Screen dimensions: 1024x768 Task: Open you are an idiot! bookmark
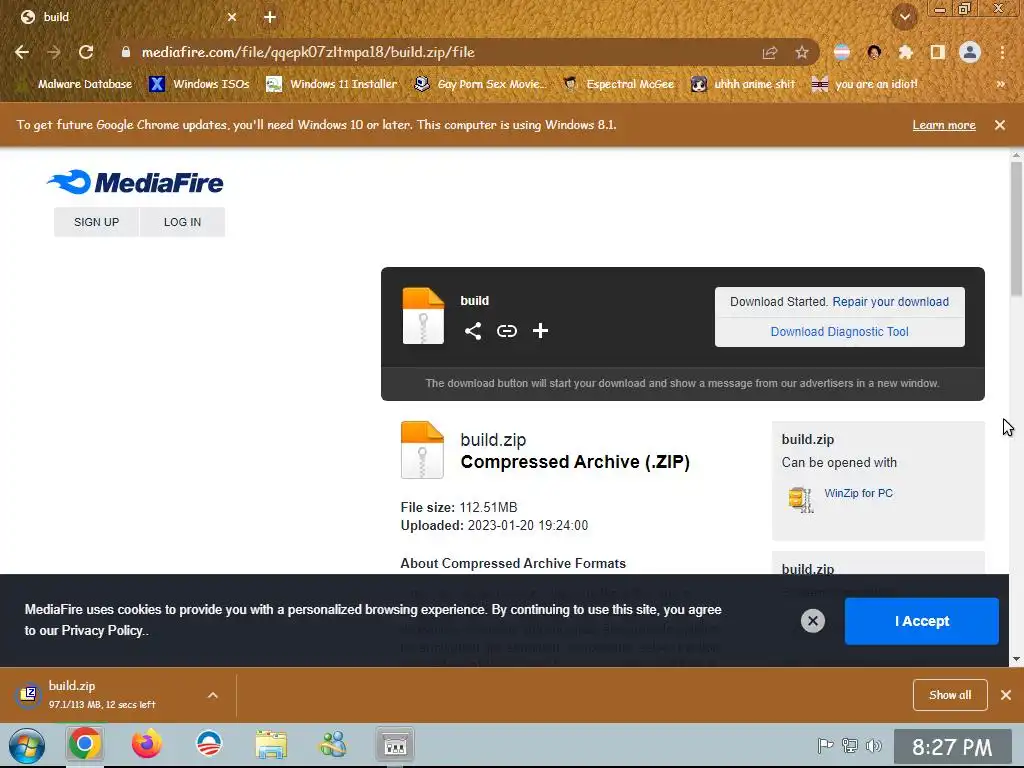tap(864, 84)
